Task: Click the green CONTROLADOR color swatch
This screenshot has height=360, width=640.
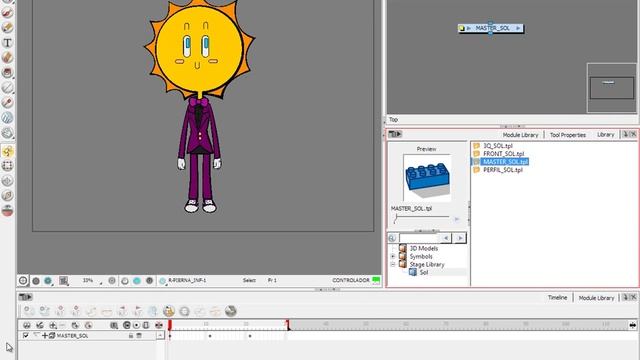Action: 376,280
